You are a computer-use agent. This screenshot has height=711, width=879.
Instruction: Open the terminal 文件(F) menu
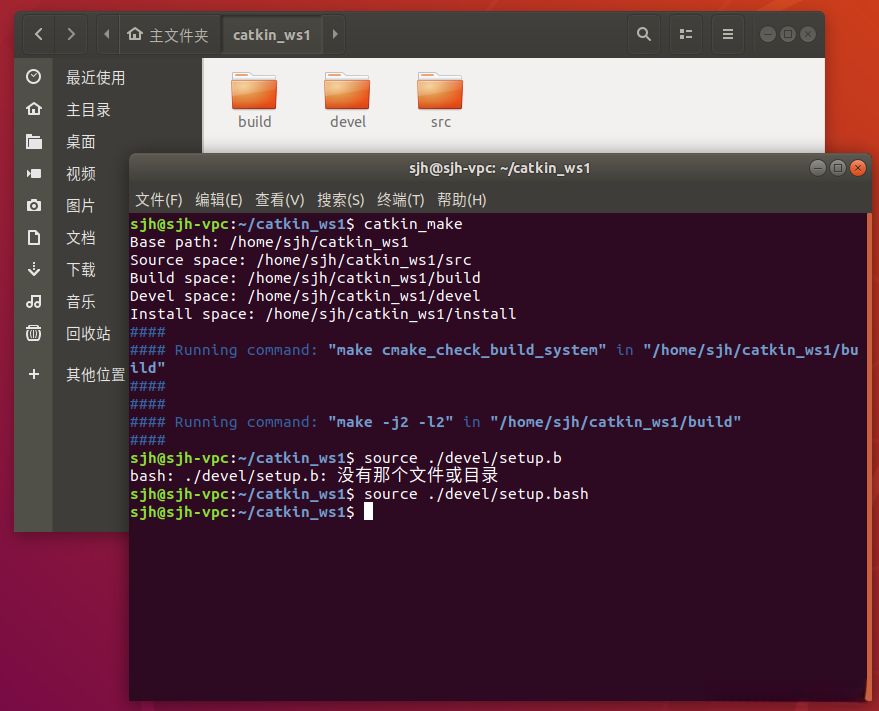[x=159, y=200]
